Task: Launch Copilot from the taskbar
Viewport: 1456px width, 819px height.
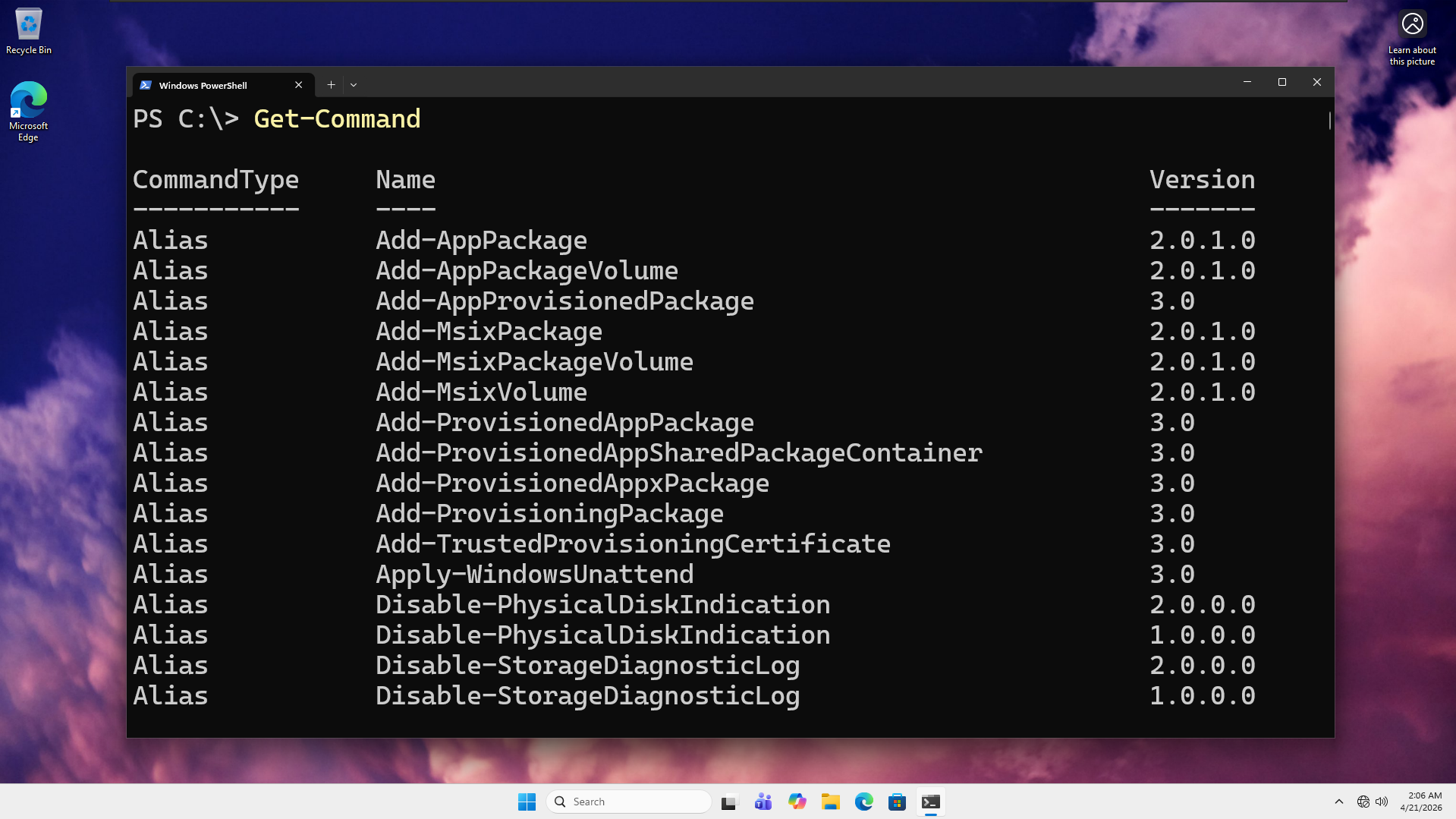Action: pyautogui.click(x=797, y=802)
